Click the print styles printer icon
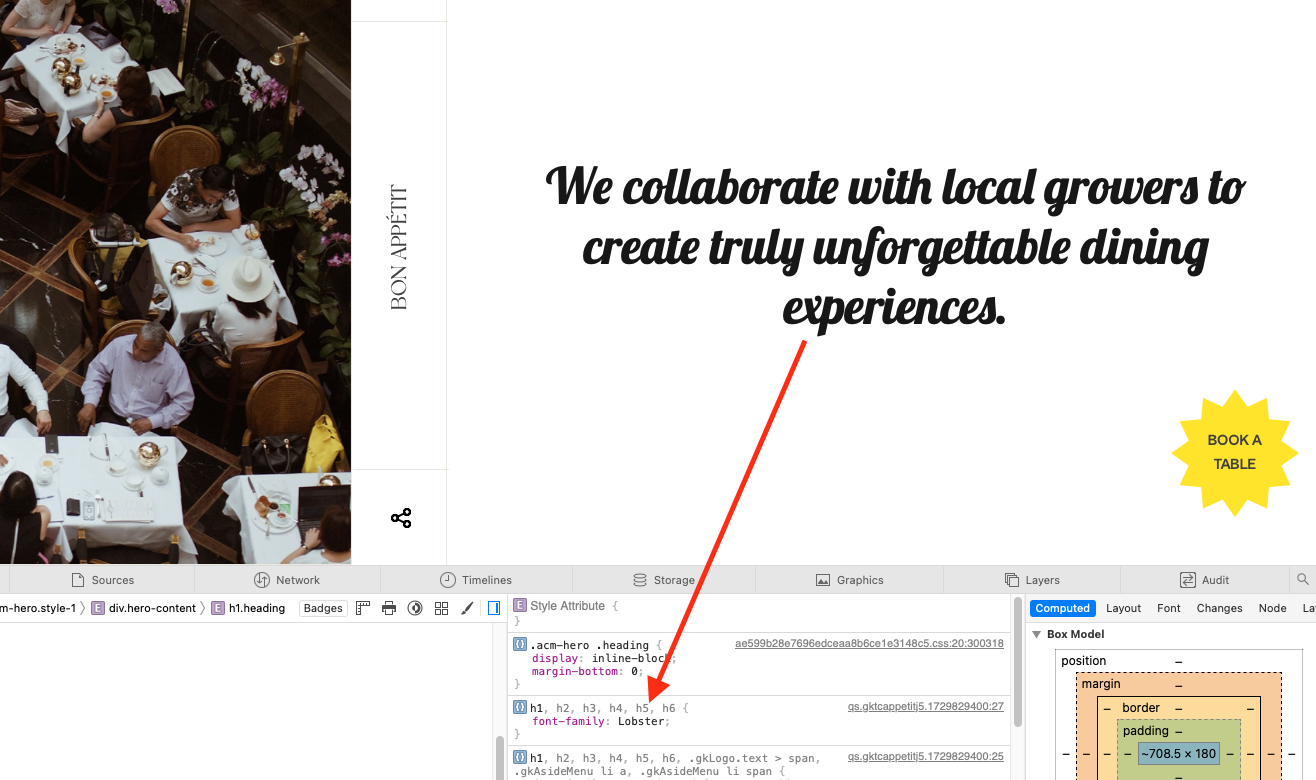The height and width of the screenshot is (780, 1316). coord(389,608)
